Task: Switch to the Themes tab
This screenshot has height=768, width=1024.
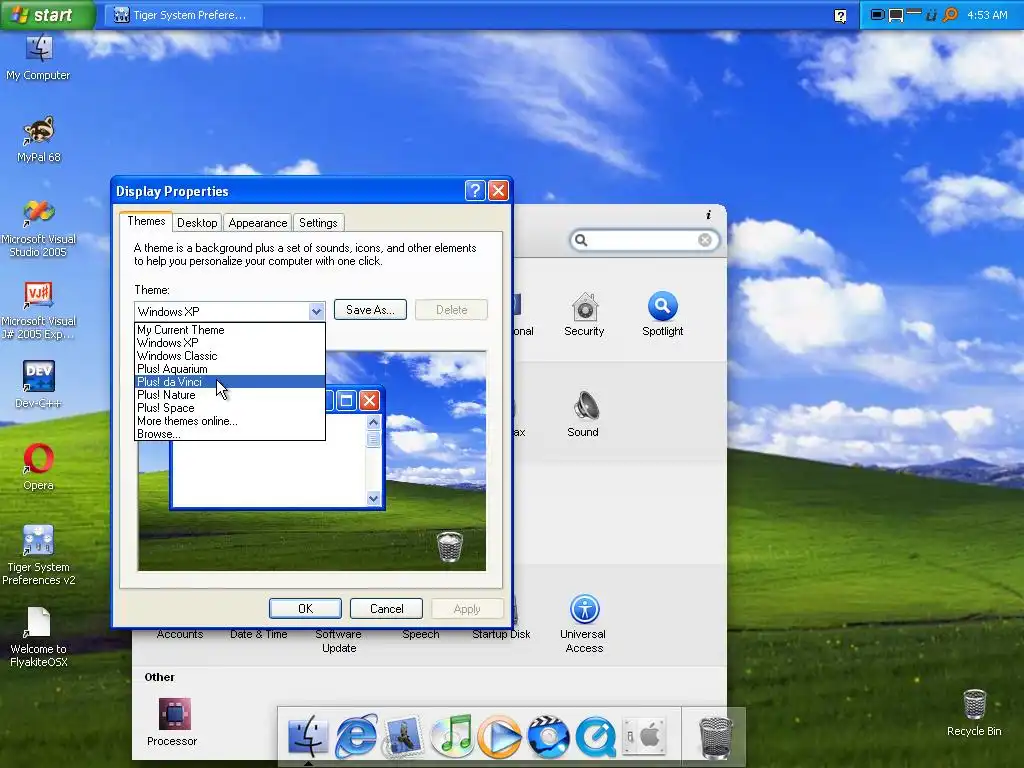Action: pyautogui.click(x=146, y=221)
